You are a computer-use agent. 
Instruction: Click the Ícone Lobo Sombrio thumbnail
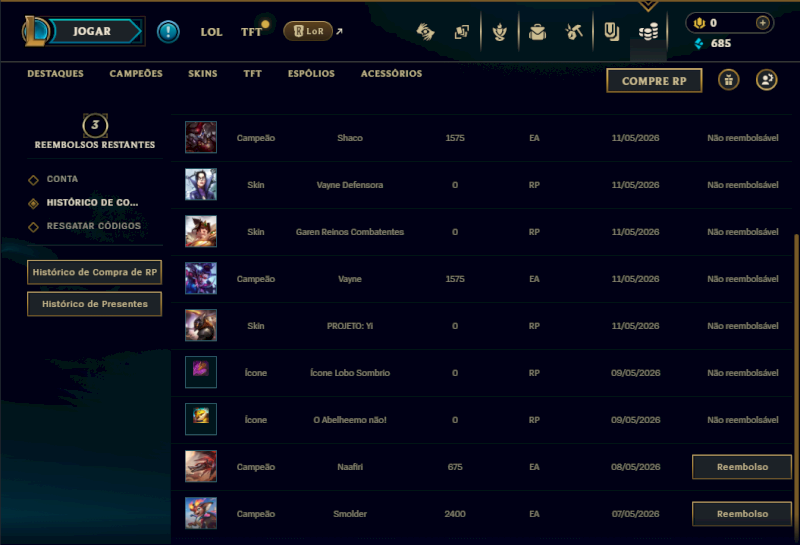click(x=201, y=372)
